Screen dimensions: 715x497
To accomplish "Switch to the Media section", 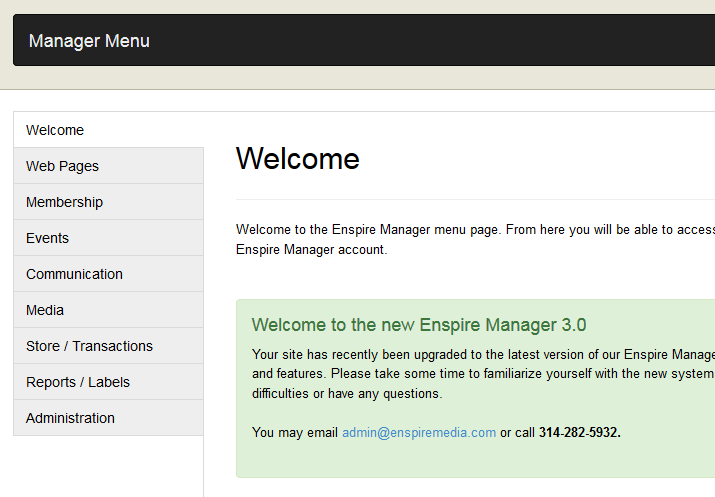I will 109,310.
